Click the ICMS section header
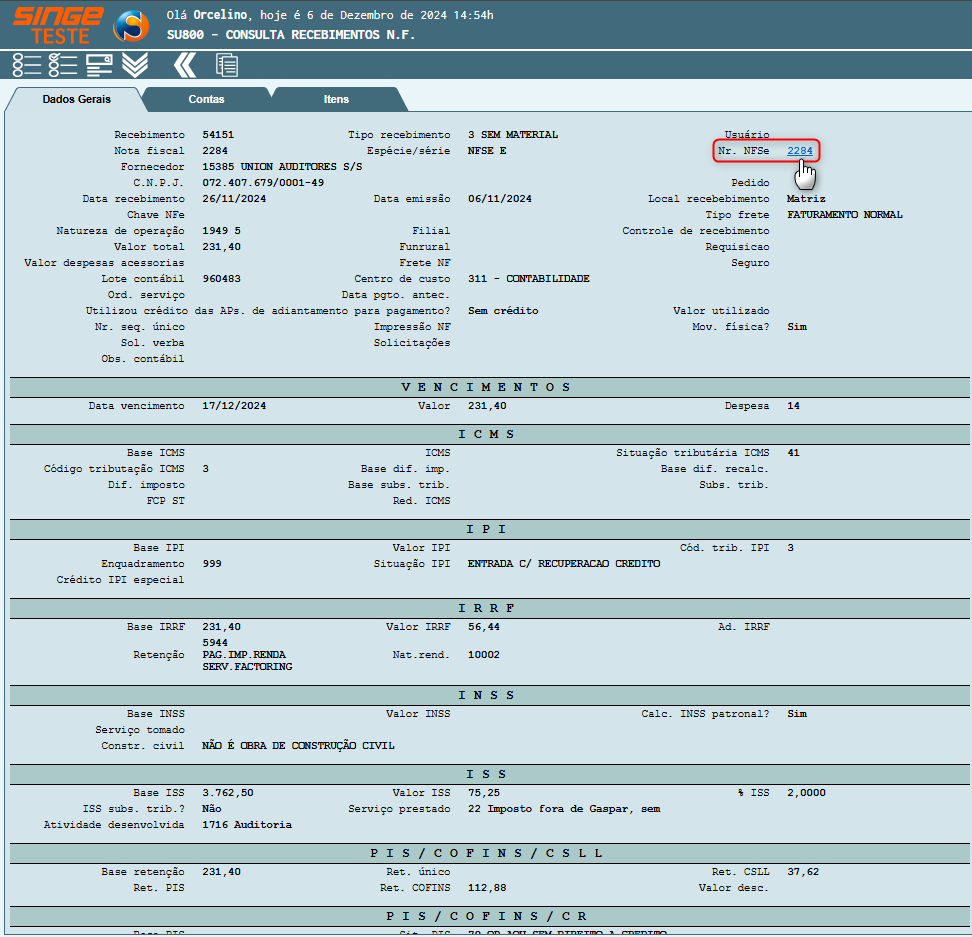 click(x=486, y=434)
